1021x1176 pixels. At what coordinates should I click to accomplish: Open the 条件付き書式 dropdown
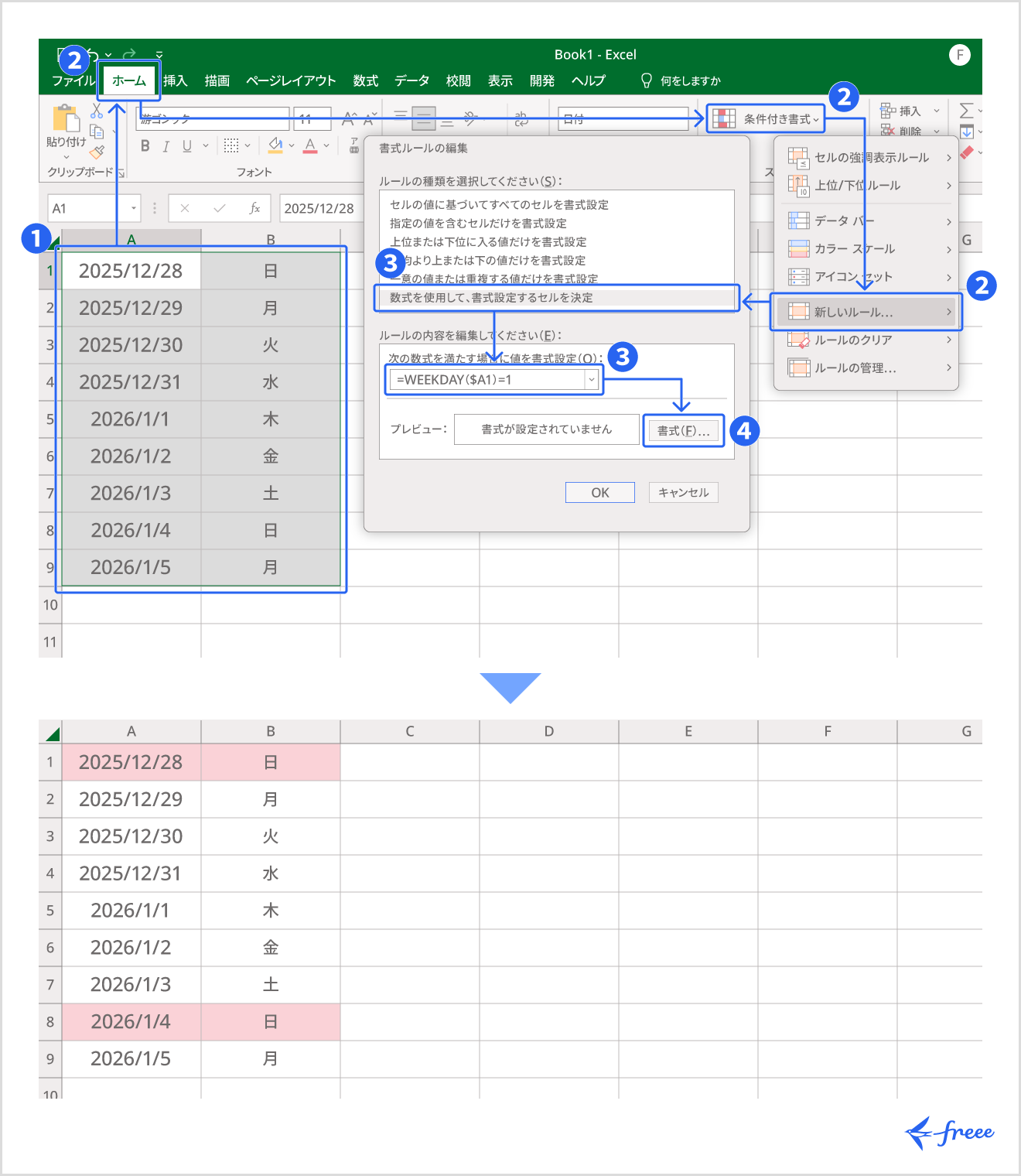(x=765, y=118)
